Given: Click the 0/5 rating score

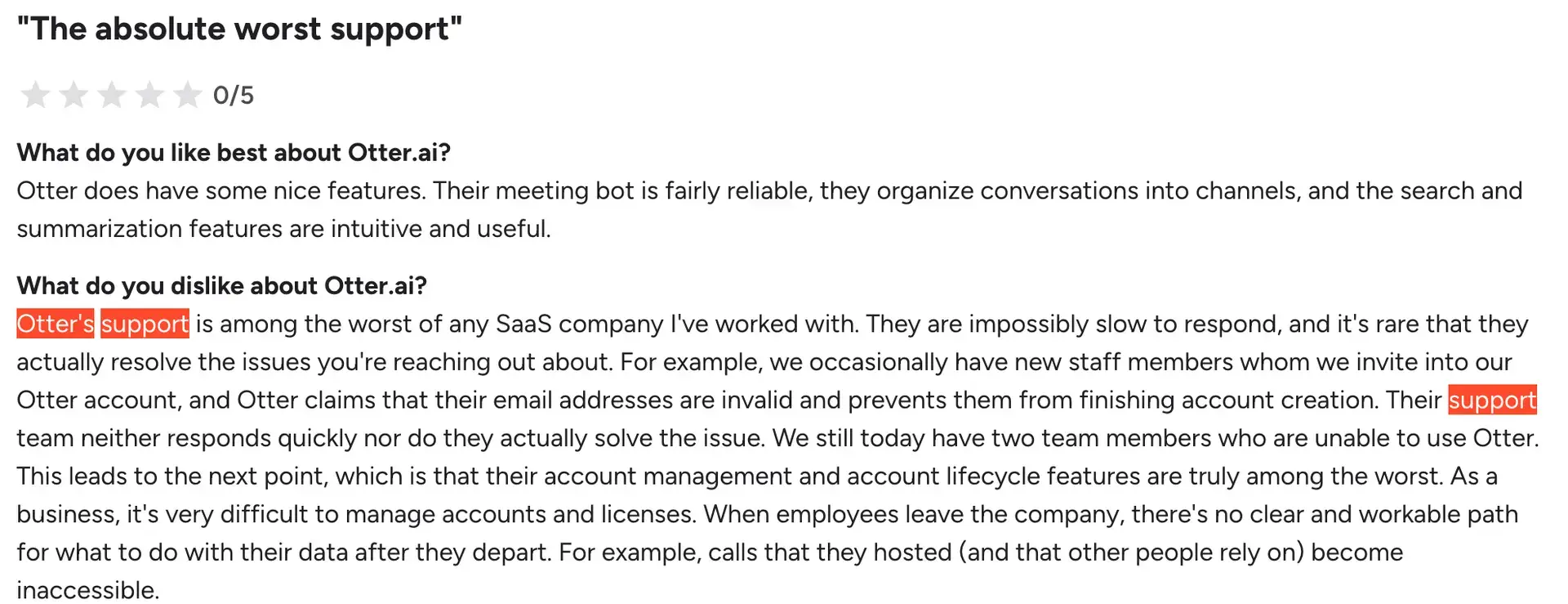Looking at the screenshot, I should pos(234,96).
